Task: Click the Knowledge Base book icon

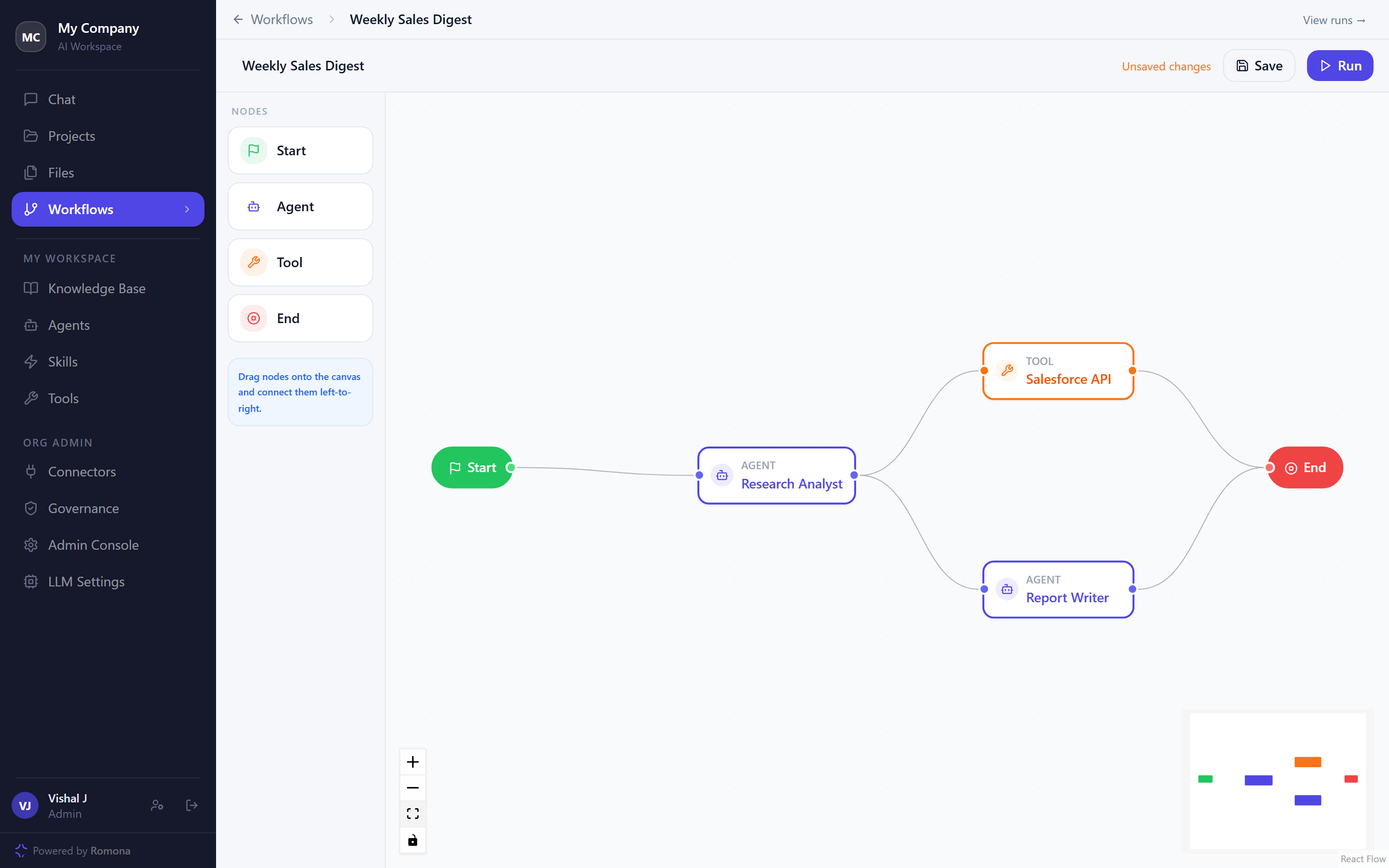Action: point(31,288)
